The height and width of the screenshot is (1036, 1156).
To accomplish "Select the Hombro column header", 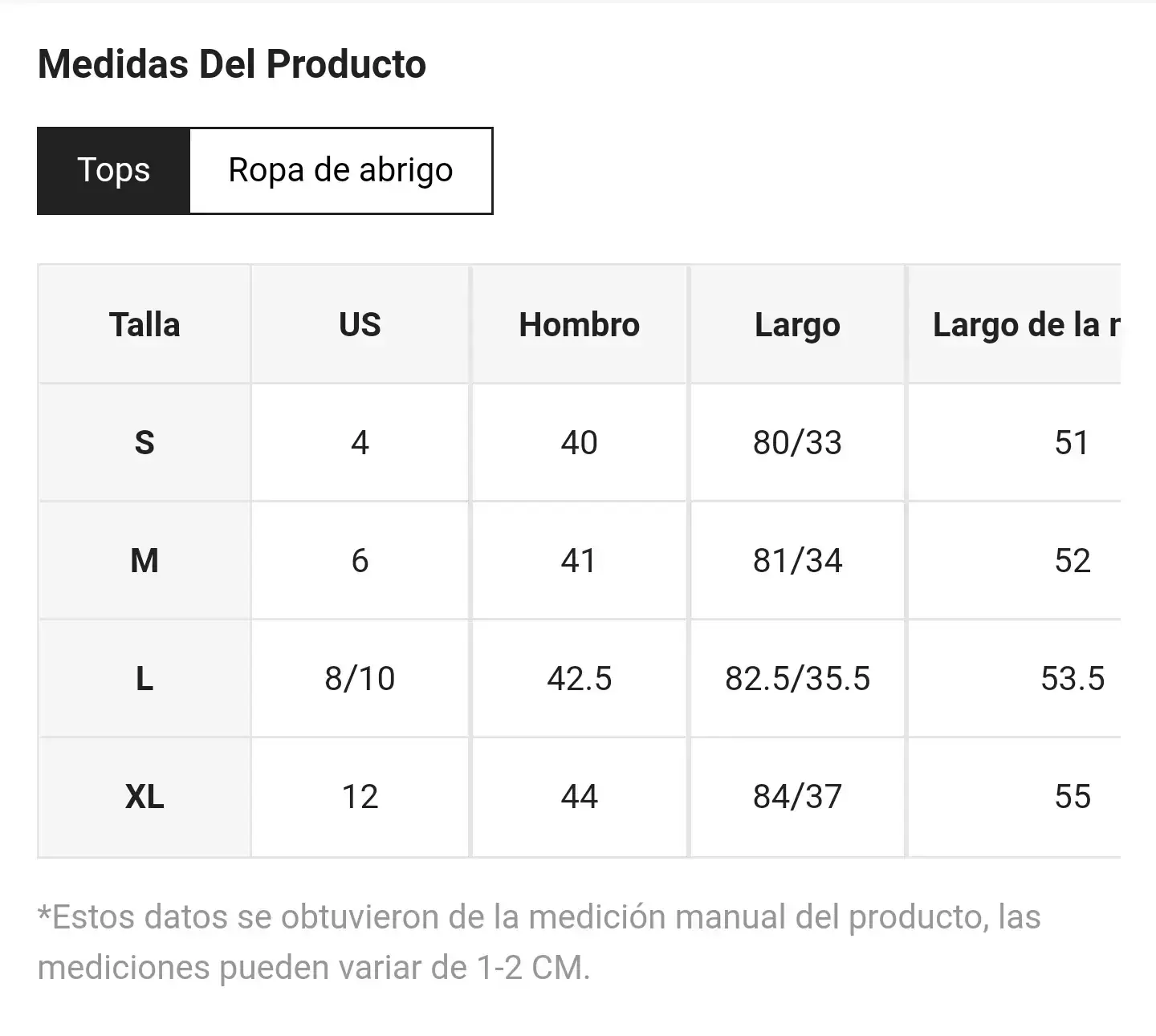I will click(579, 324).
